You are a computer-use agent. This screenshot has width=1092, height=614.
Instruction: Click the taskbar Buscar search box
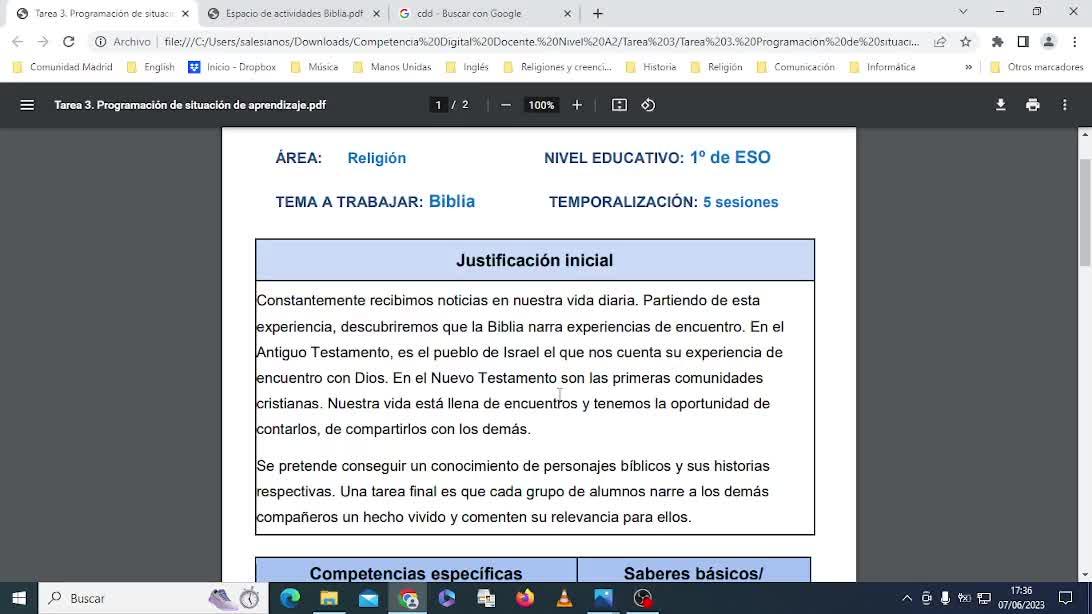click(x=153, y=598)
